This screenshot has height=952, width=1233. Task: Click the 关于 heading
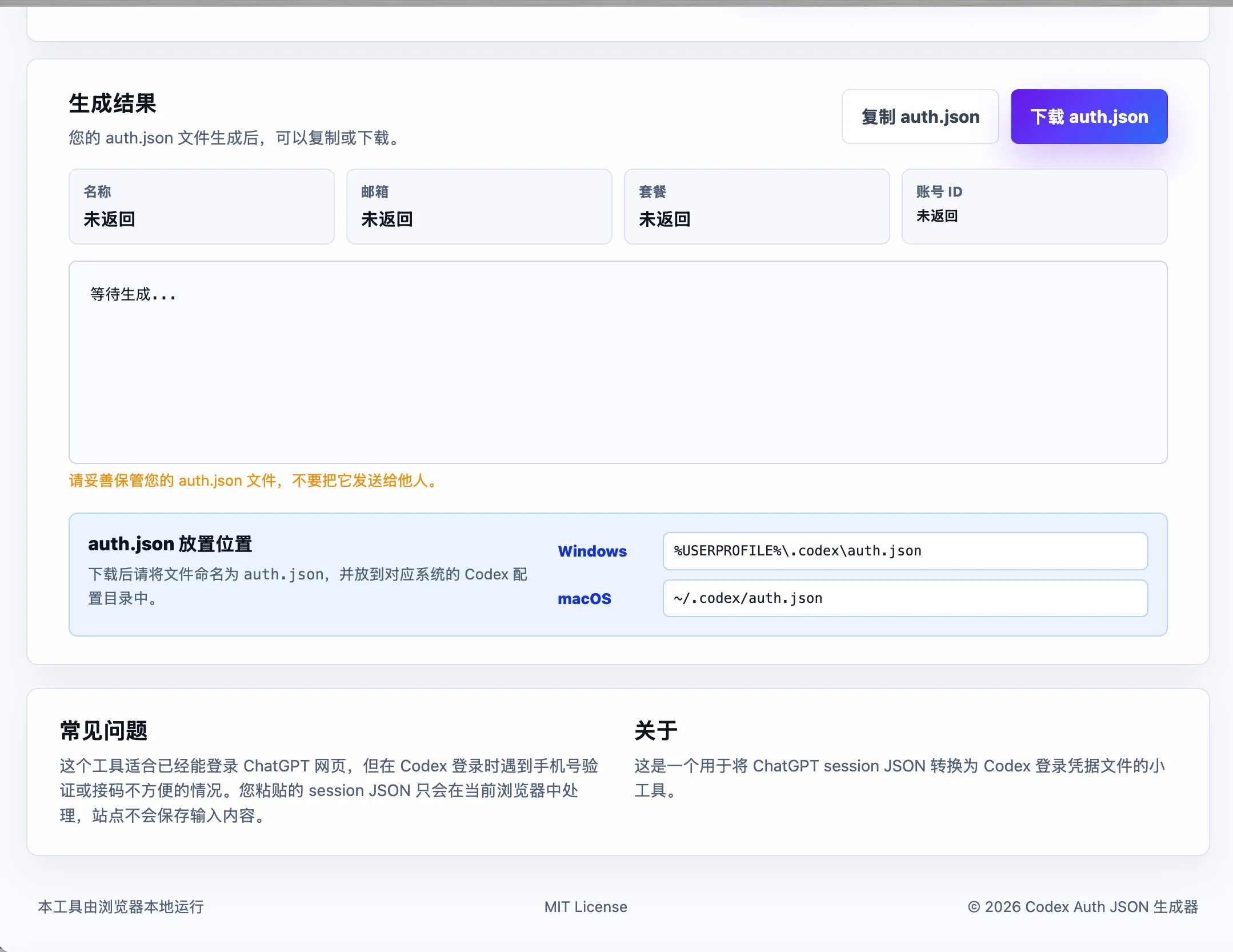tap(656, 730)
